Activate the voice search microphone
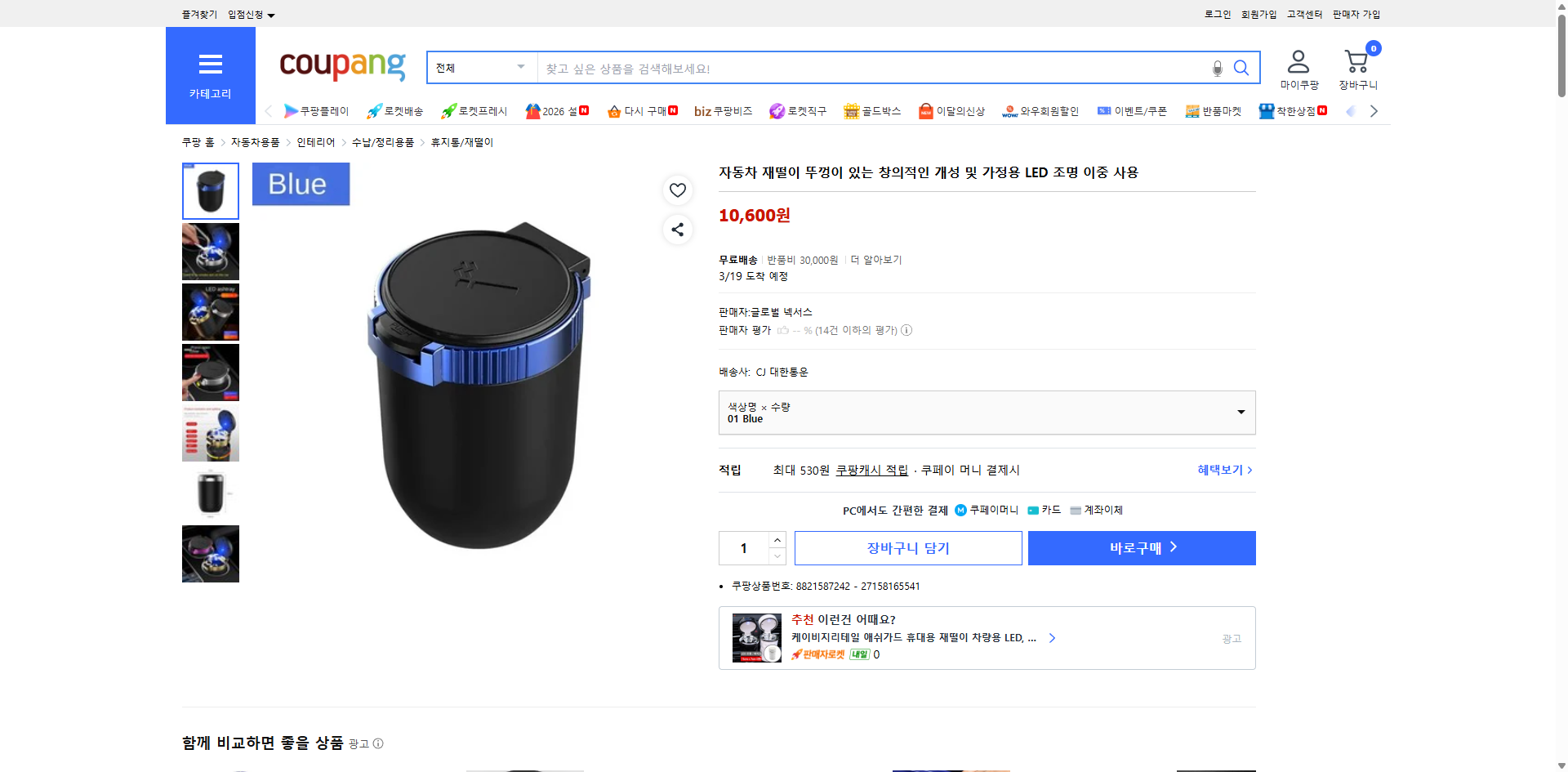This screenshot has width=1568, height=772. (1217, 69)
